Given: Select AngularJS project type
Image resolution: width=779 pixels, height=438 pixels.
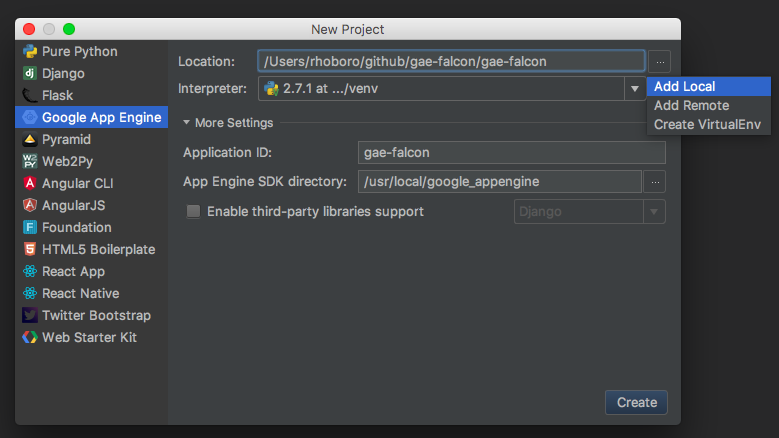Looking at the screenshot, I should tap(91, 205).
